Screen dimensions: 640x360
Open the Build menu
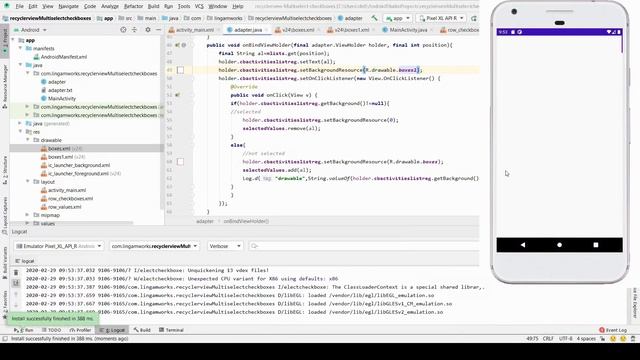[153, 6]
